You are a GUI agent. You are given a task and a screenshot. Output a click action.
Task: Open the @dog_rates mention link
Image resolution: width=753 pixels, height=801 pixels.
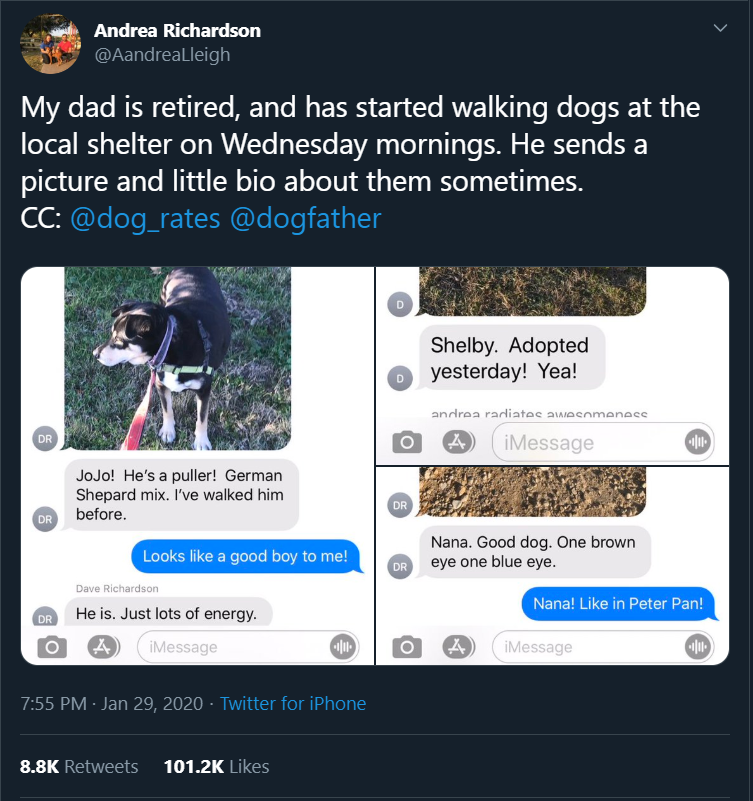tap(145, 218)
